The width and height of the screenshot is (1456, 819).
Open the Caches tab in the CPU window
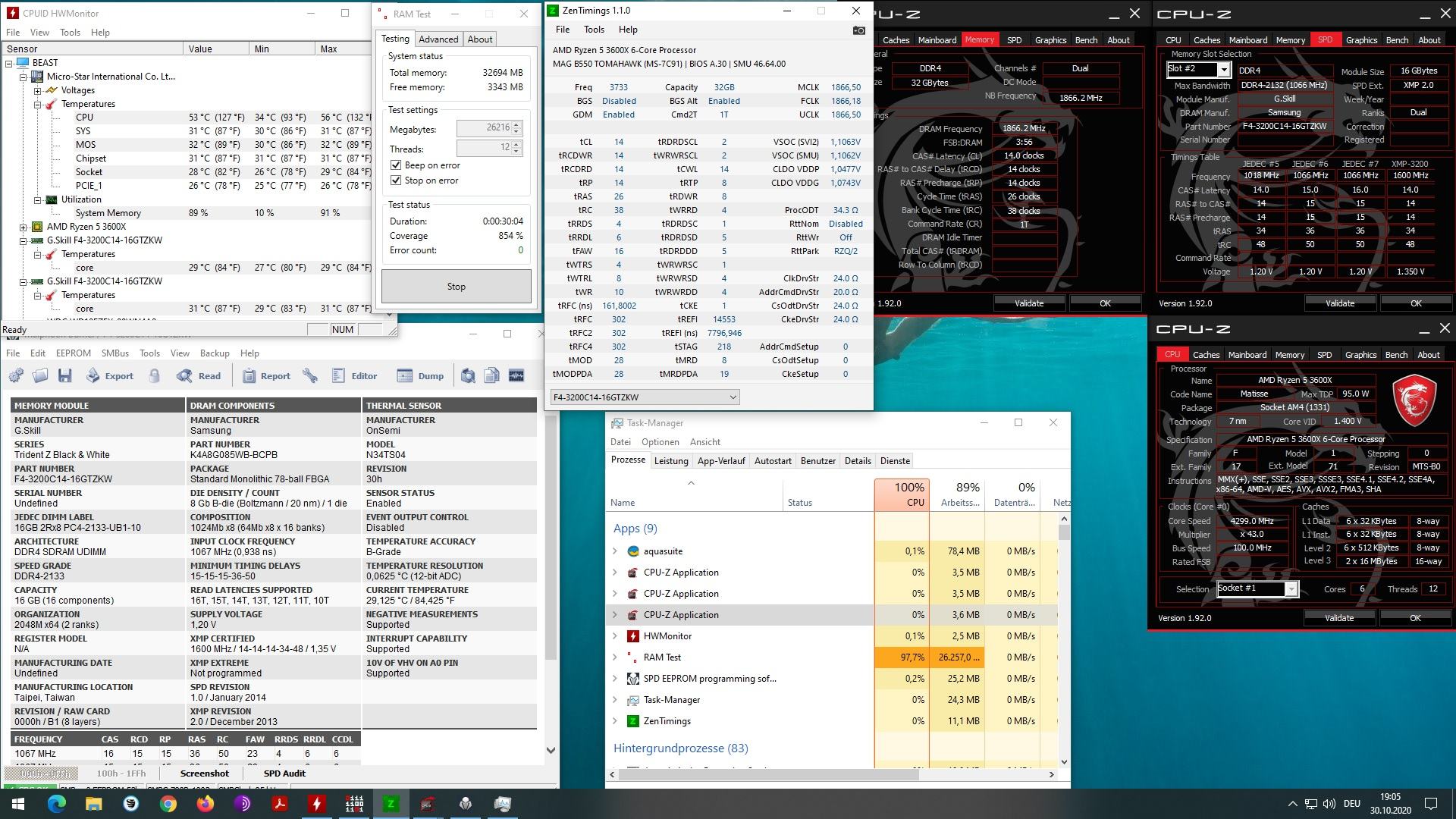pyautogui.click(x=1206, y=355)
